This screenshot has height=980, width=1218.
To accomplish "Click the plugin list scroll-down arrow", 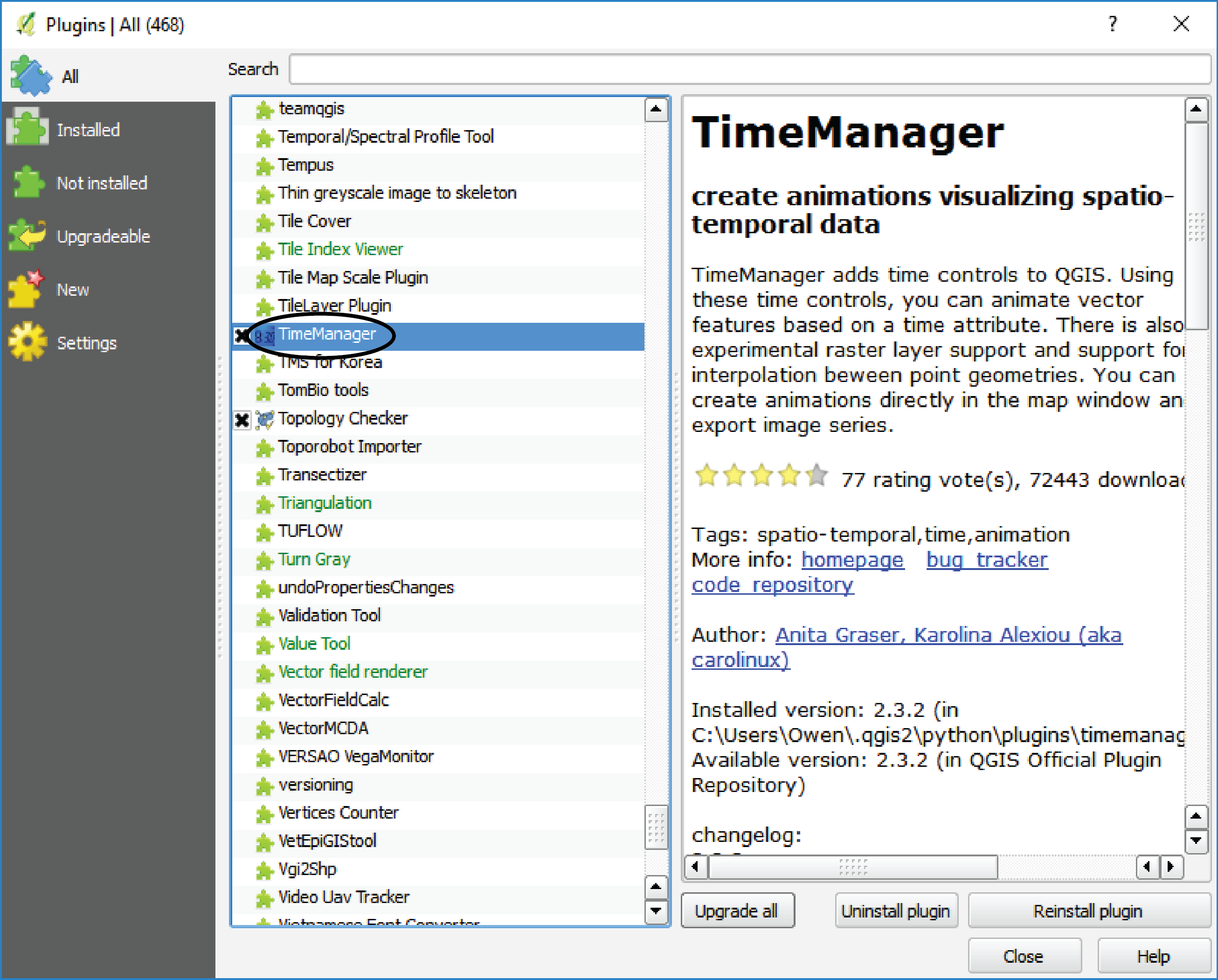I will (x=656, y=910).
